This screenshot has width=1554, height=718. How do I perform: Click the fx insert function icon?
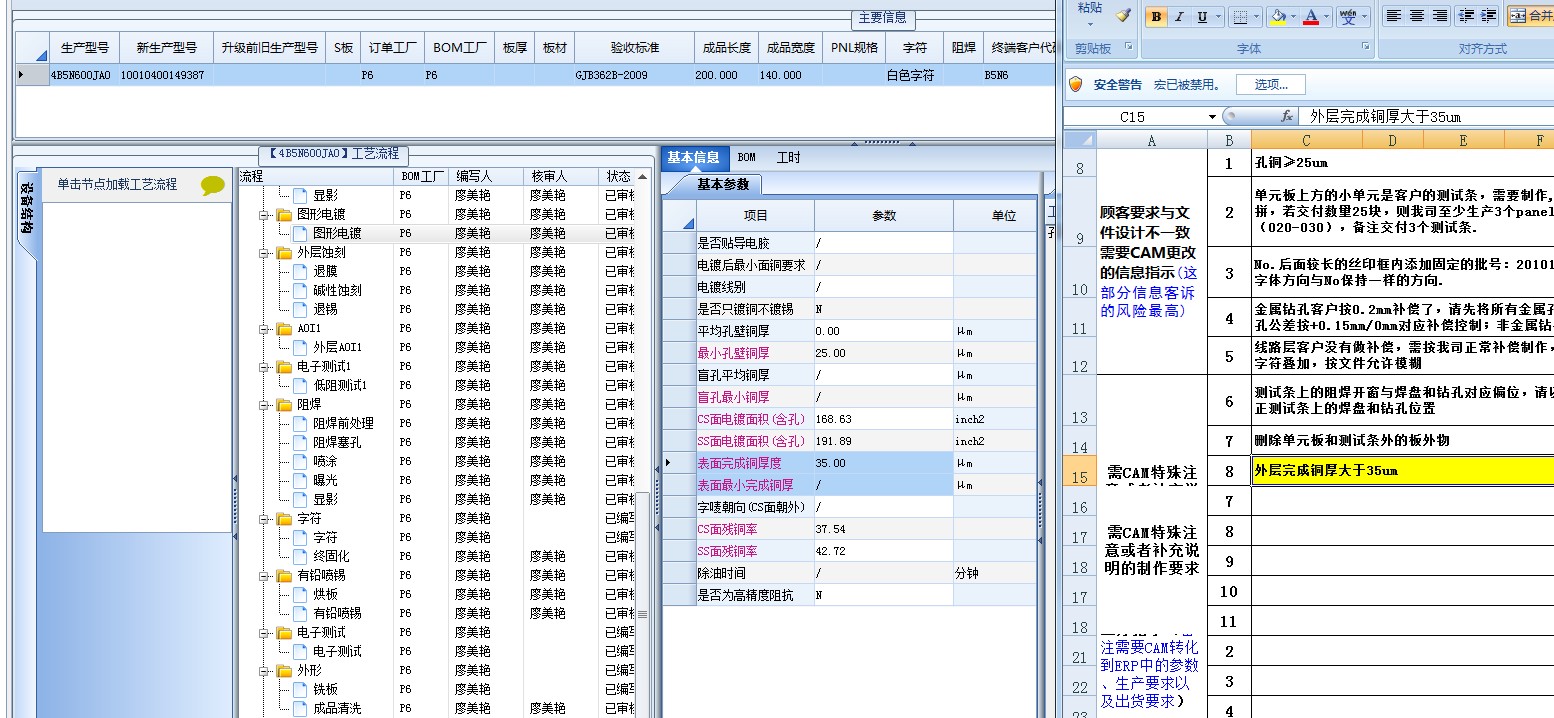coord(1287,117)
